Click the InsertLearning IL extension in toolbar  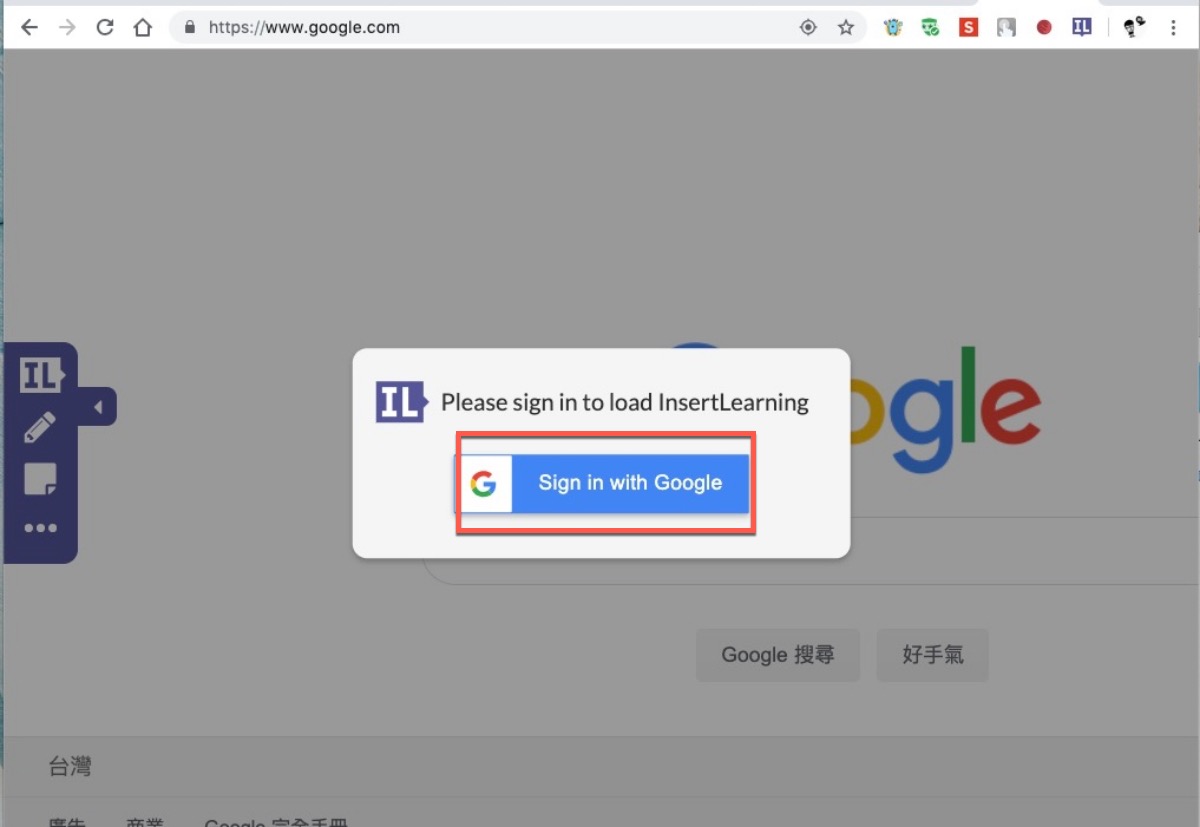pyautogui.click(x=1082, y=28)
